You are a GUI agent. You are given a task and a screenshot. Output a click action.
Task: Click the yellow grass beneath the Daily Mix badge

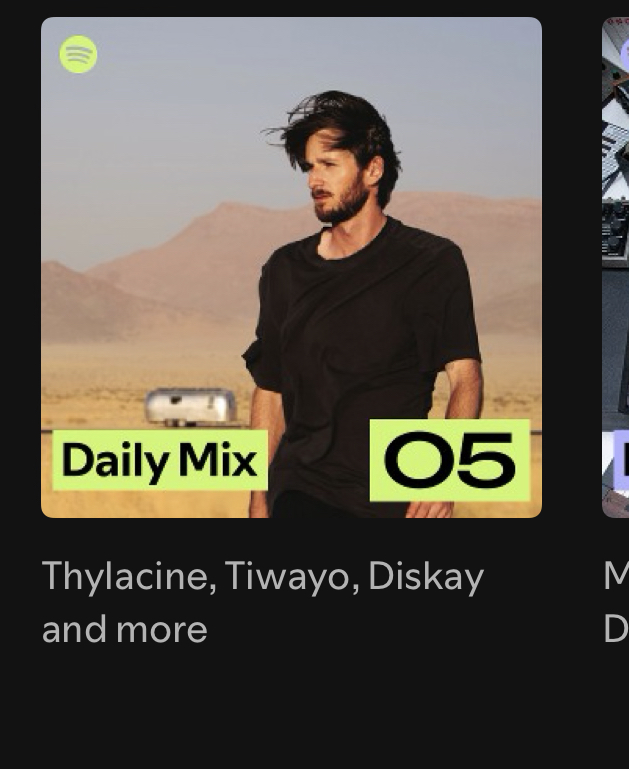click(x=147, y=504)
